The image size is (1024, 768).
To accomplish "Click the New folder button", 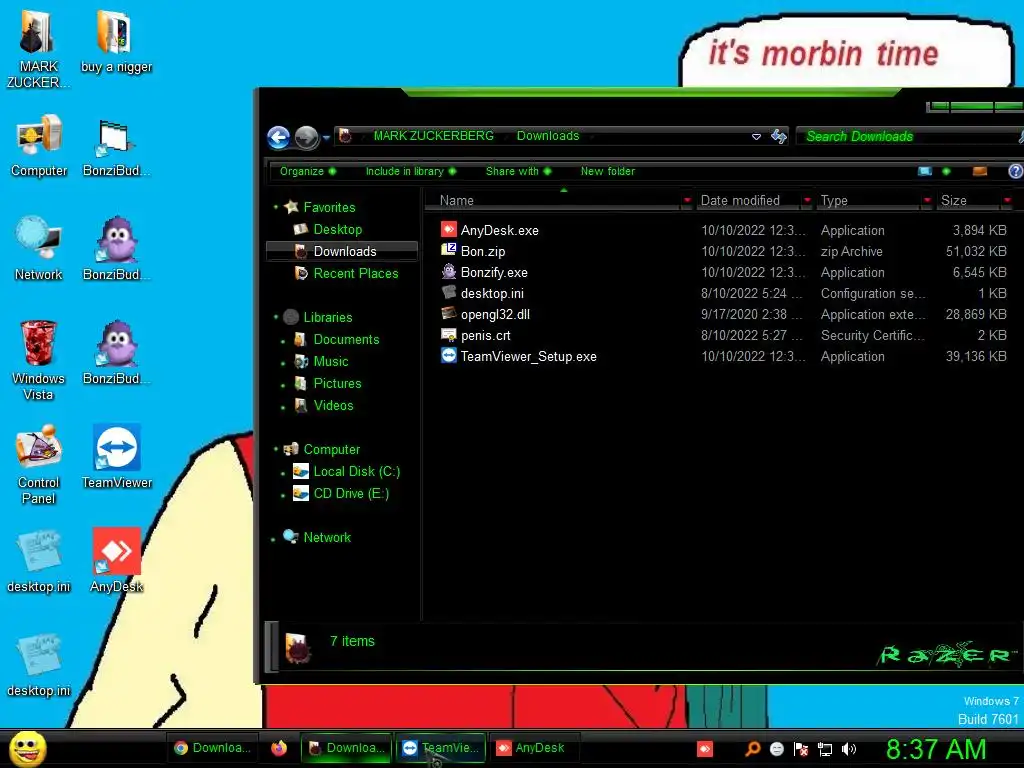I will 607,171.
